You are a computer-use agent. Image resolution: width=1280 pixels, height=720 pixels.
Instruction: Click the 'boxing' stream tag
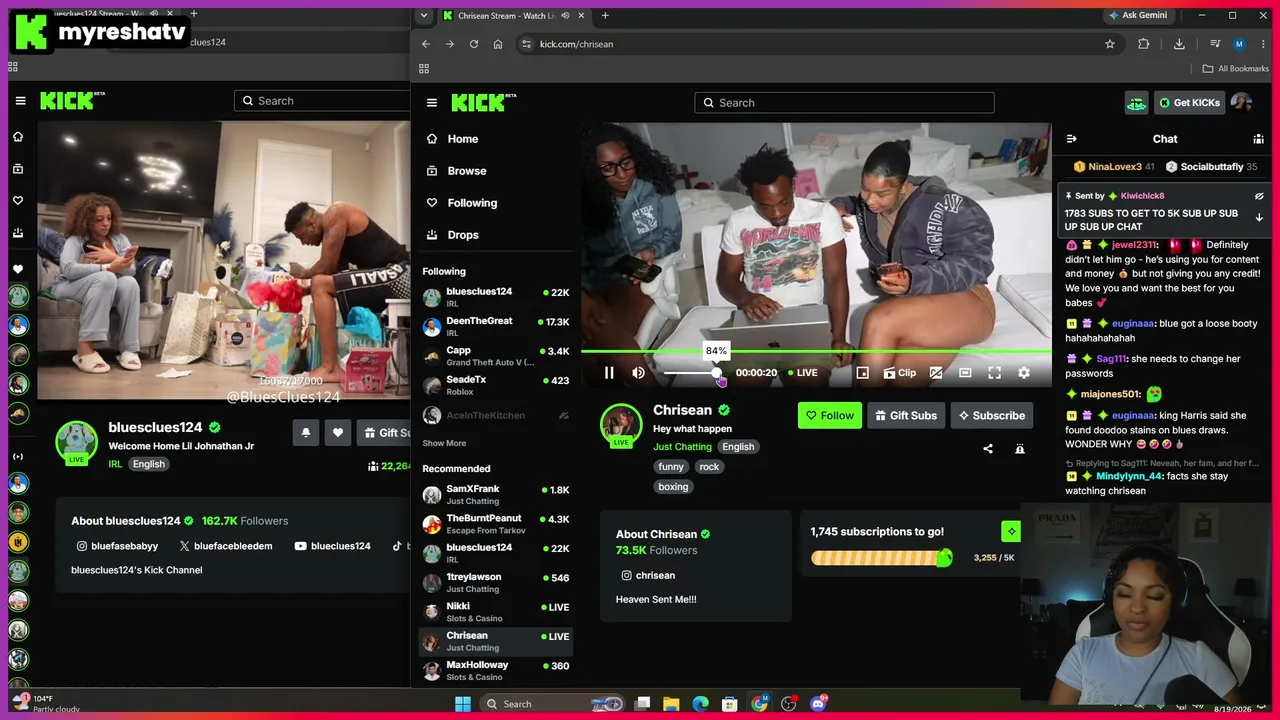tap(673, 487)
